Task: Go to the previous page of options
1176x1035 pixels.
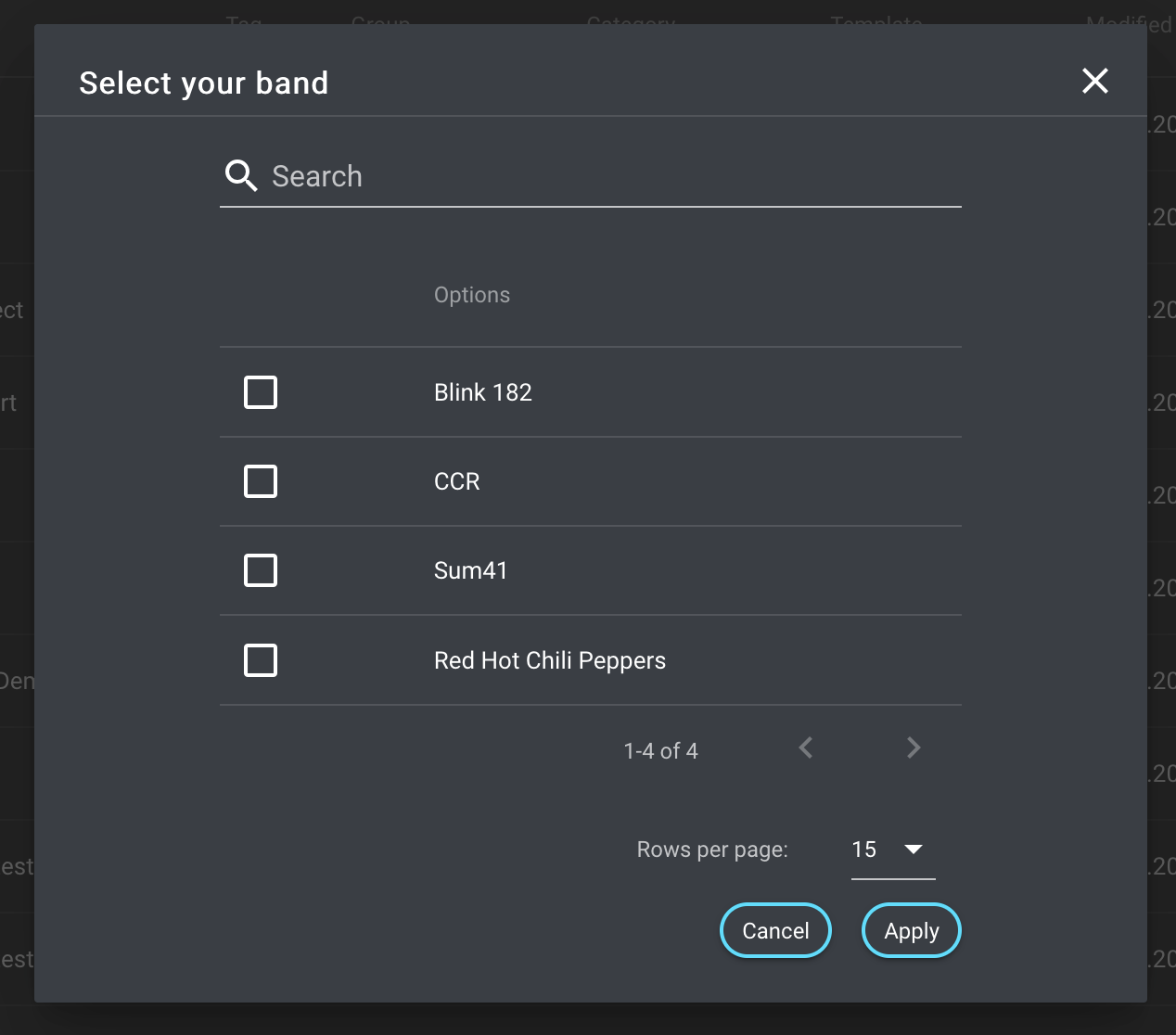Action: point(806,748)
